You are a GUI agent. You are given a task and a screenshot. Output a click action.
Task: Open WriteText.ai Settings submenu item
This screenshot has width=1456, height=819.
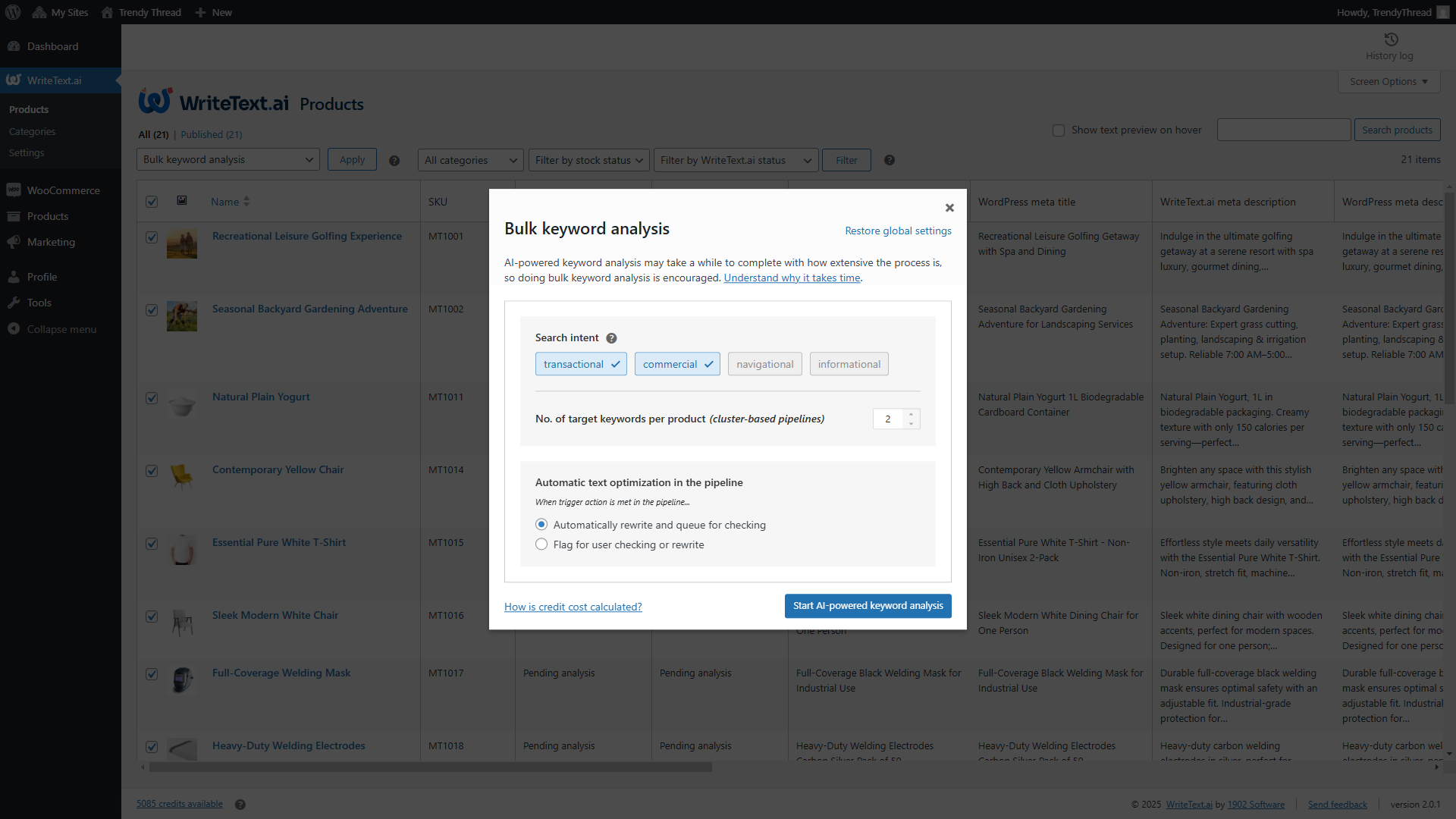tap(27, 152)
